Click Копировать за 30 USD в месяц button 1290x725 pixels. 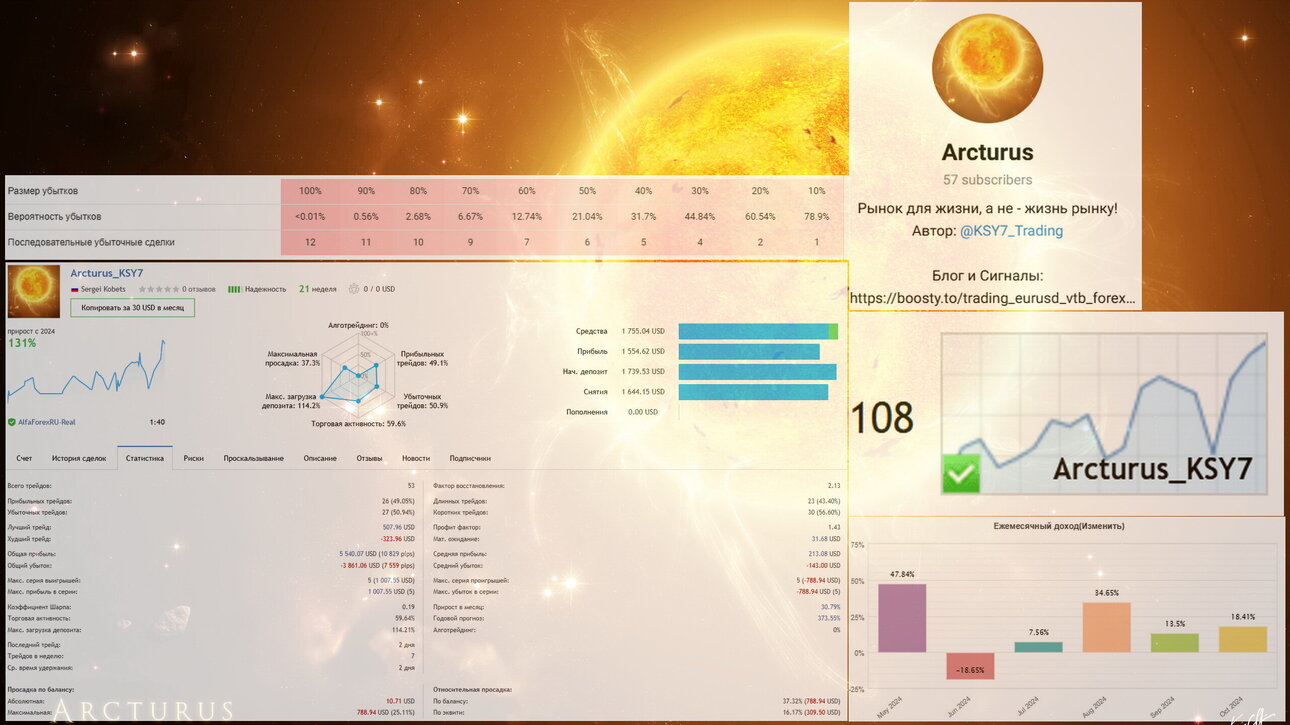[132, 308]
